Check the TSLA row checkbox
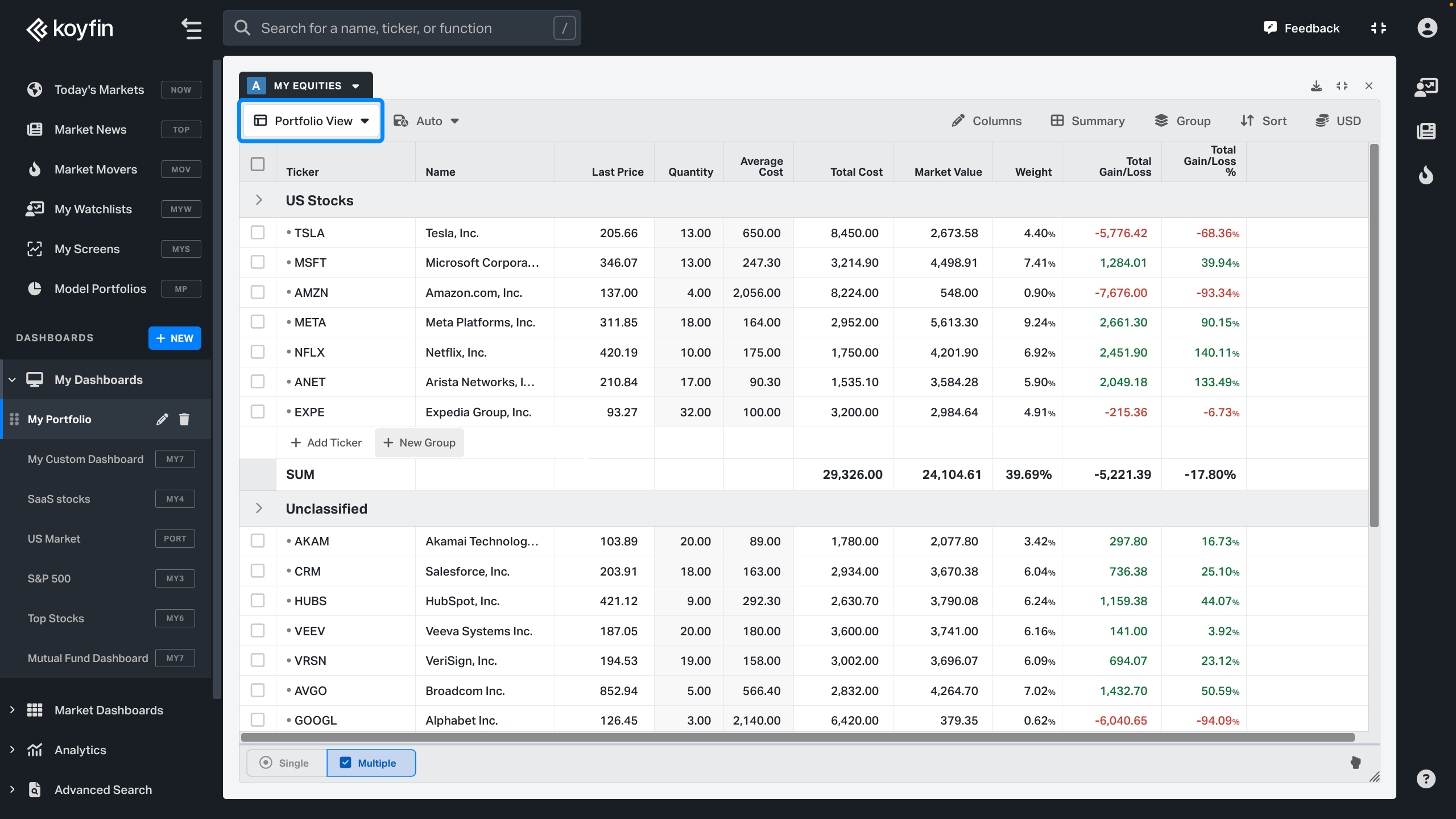The width and height of the screenshot is (1456, 819). click(x=257, y=232)
